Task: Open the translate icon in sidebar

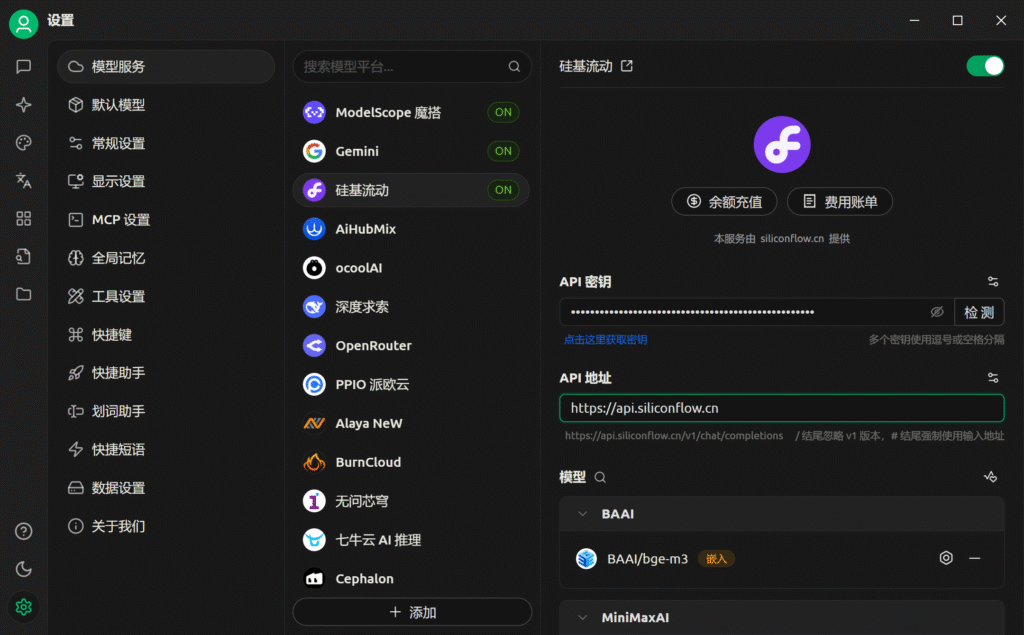Action: click(x=24, y=181)
